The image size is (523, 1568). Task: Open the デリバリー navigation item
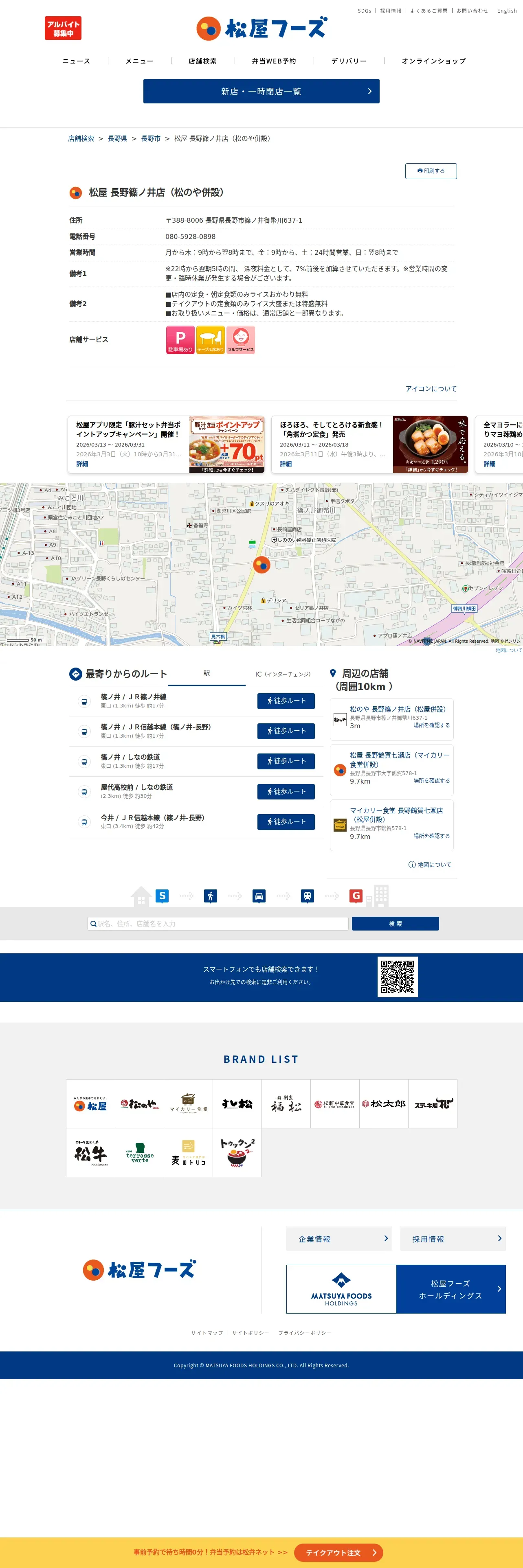pyautogui.click(x=349, y=61)
